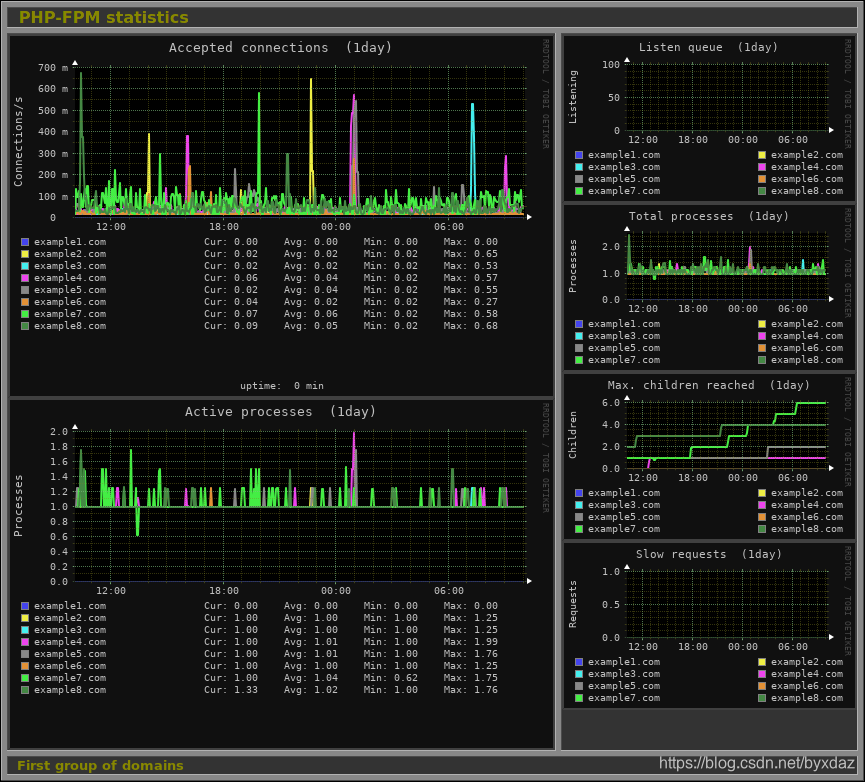Click the Active processes (1day) graph title

pos(280,412)
